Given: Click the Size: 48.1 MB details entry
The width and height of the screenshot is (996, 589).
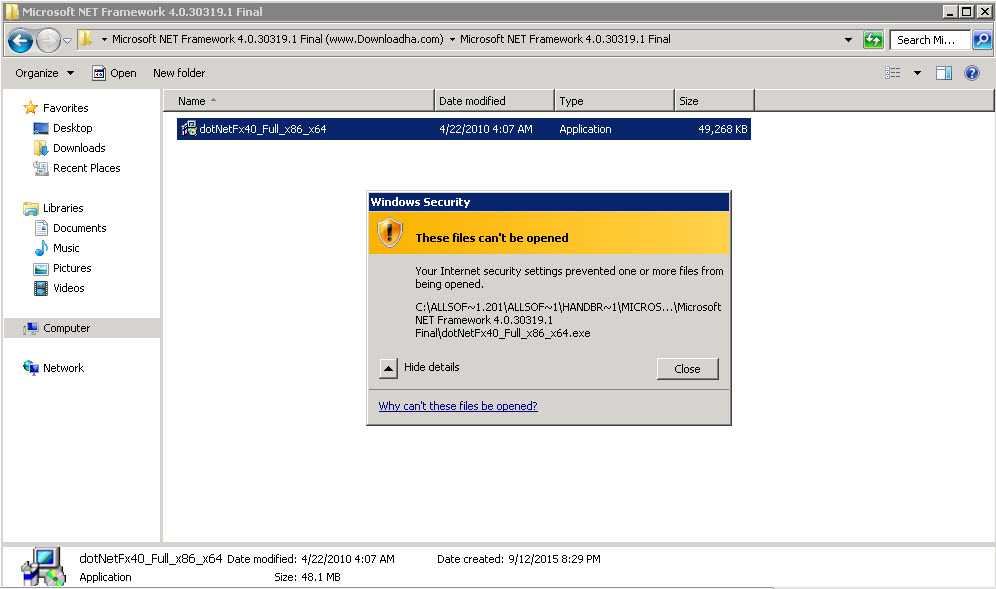Looking at the screenshot, I should pos(307,577).
